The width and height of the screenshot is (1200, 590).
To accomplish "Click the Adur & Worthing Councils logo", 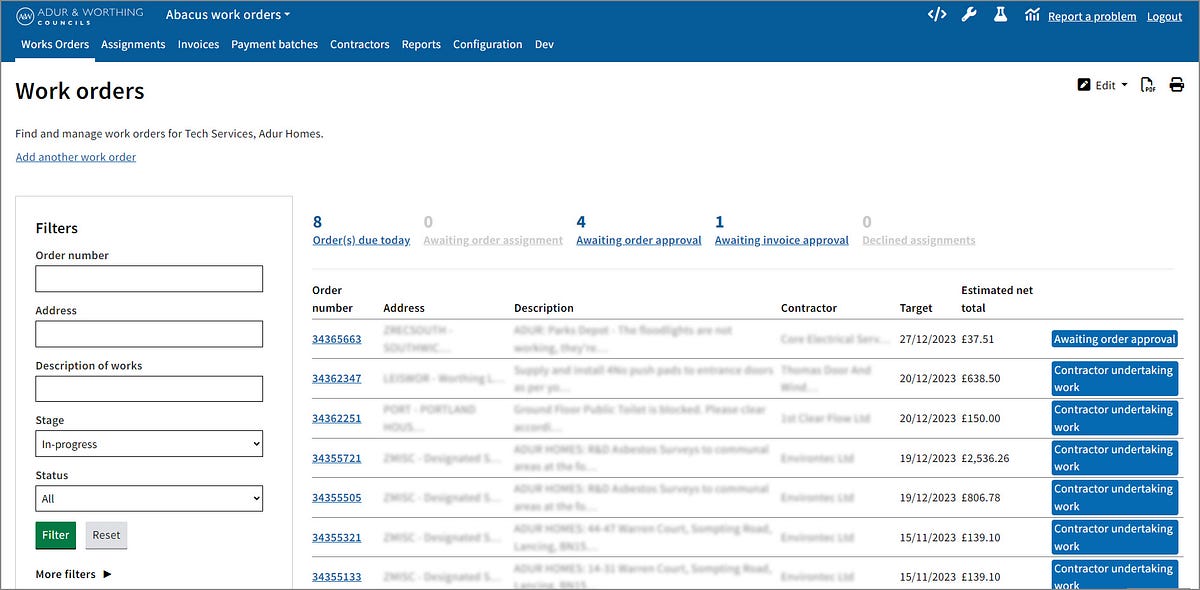I will point(80,14).
